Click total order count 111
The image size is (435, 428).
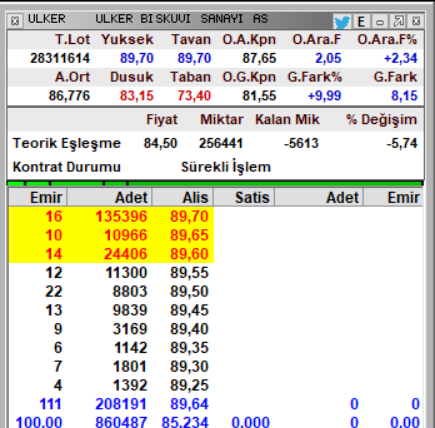coord(50,404)
